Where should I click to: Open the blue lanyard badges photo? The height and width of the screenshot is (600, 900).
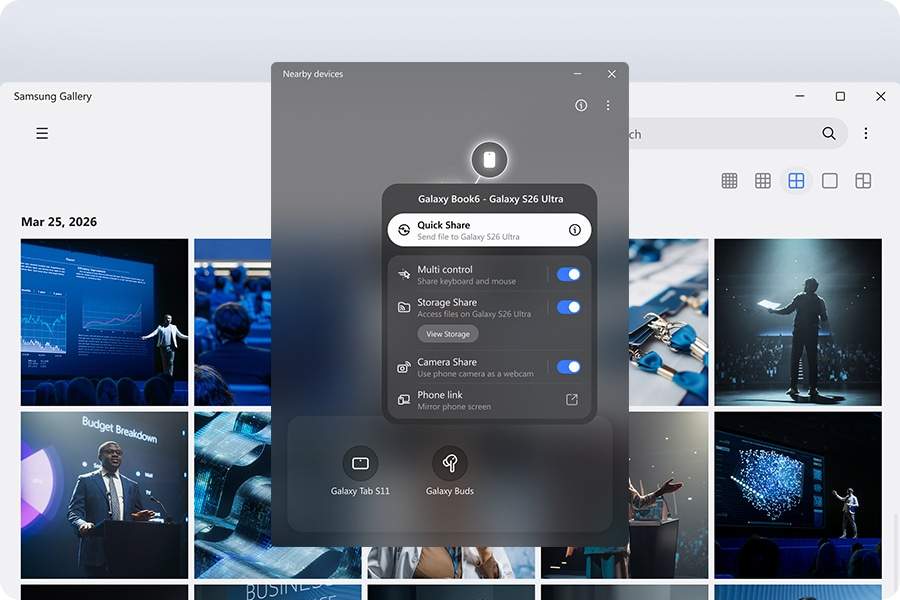click(x=669, y=322)
